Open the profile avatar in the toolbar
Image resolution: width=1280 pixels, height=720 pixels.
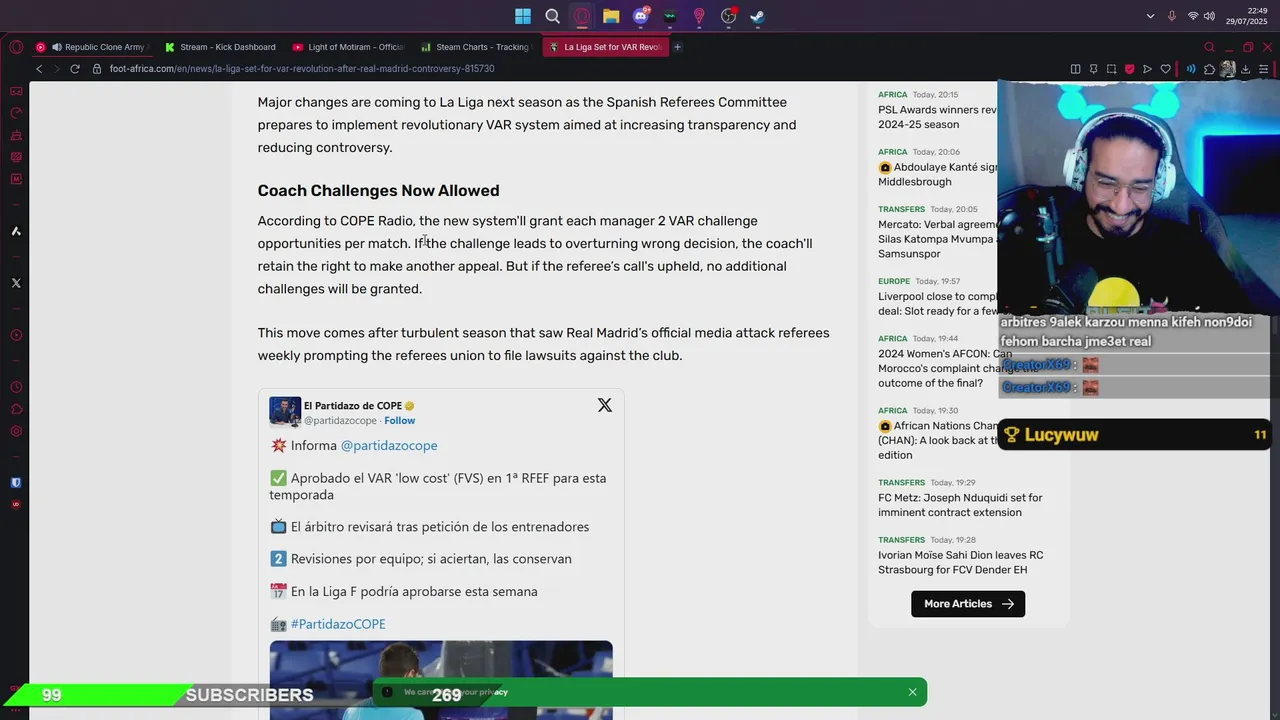[x=1227, y=69]
